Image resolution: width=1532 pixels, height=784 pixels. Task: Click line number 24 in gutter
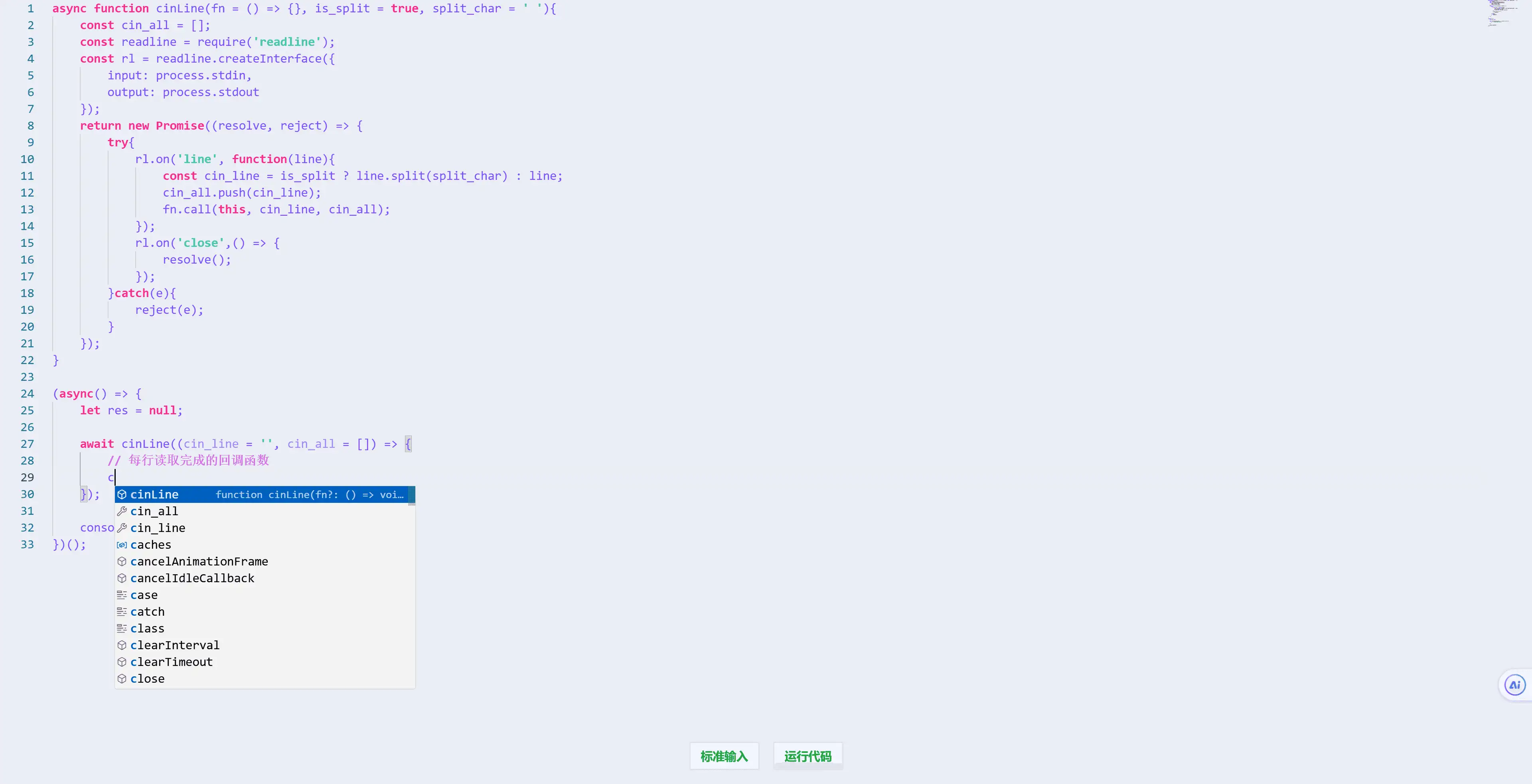coord(28,394)
